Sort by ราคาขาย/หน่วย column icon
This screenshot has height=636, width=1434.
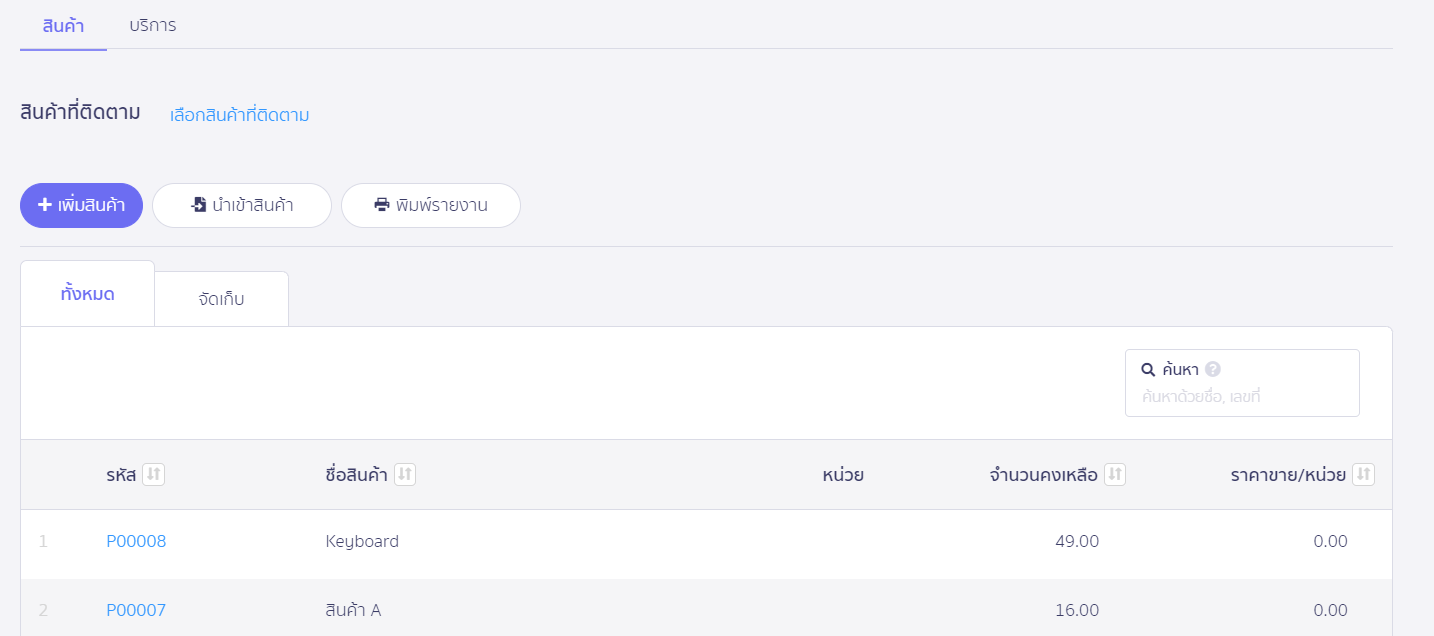click(1363, 475)
